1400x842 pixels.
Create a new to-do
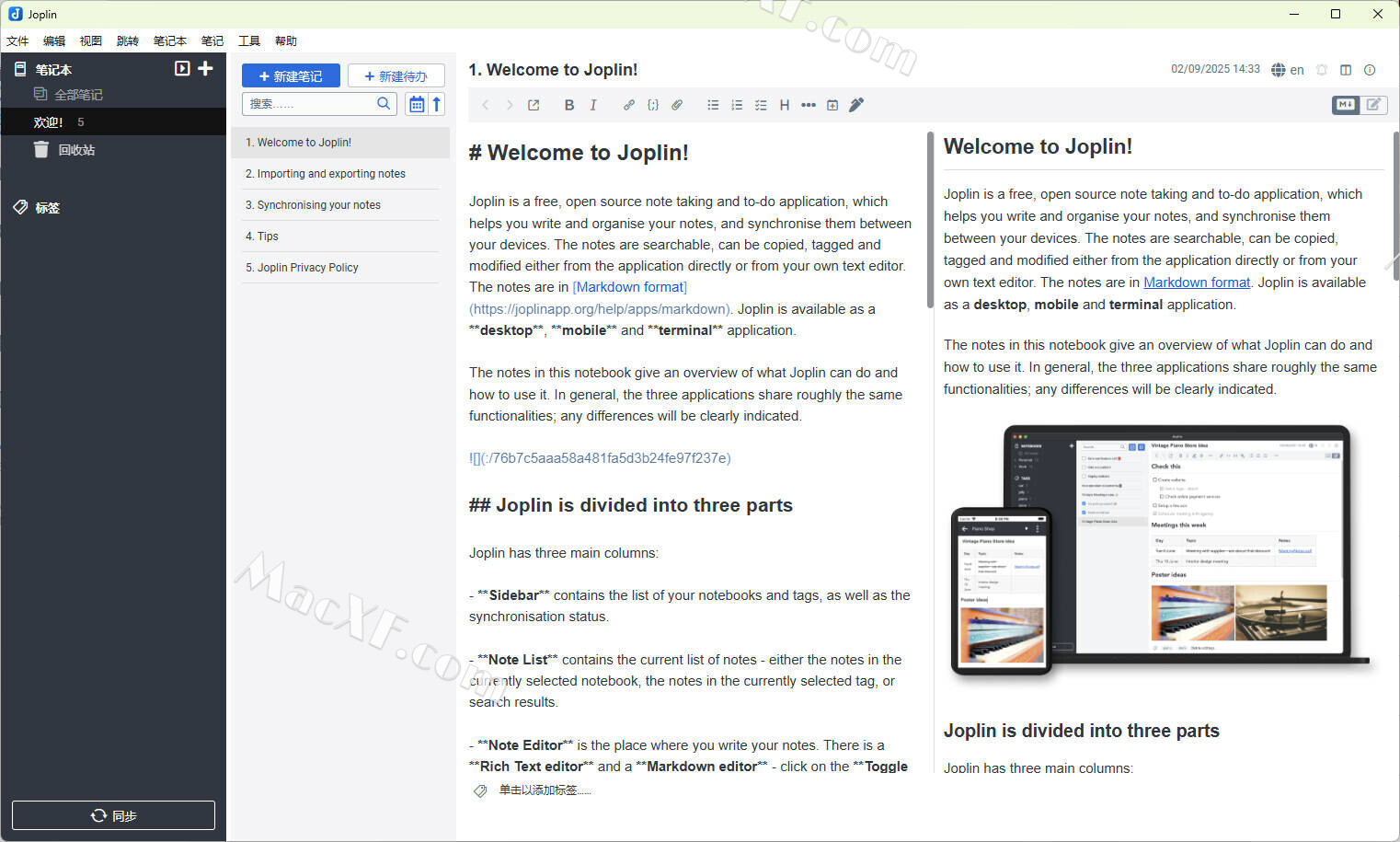coord(396,75)
